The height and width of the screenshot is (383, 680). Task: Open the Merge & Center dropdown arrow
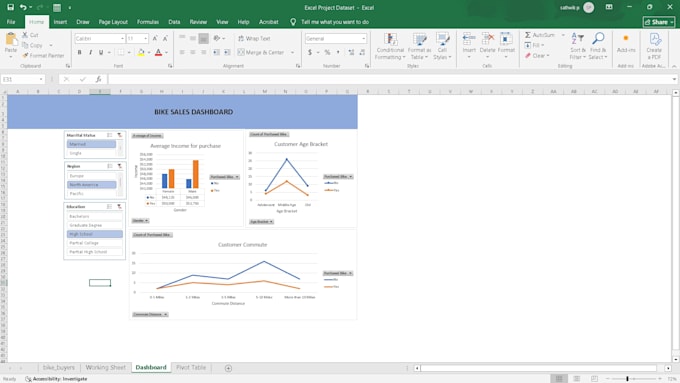pos(292,52)
